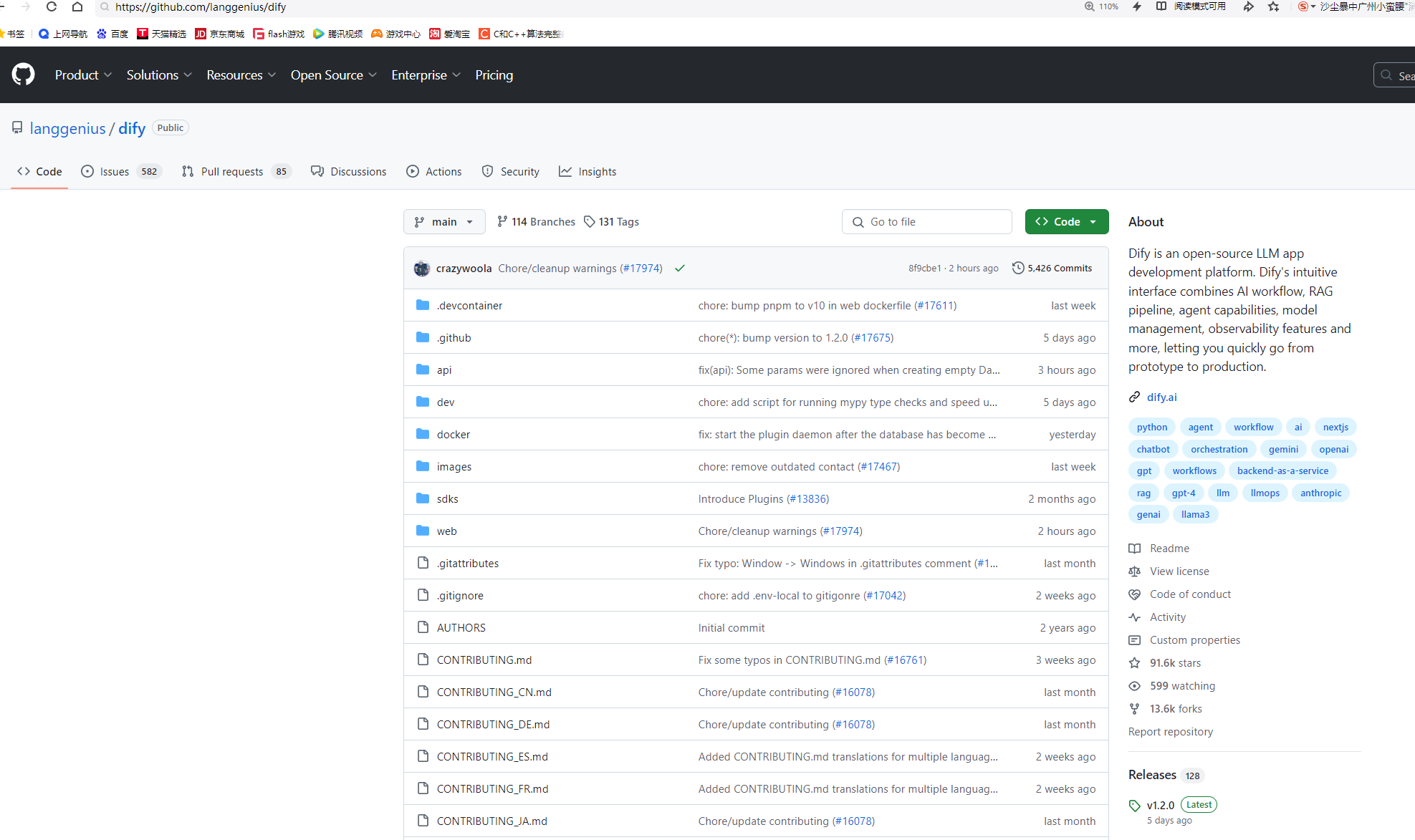1415x840 pixels.
Task: Expand the green Code dropdown button
Action: [x=1066, y=222]
